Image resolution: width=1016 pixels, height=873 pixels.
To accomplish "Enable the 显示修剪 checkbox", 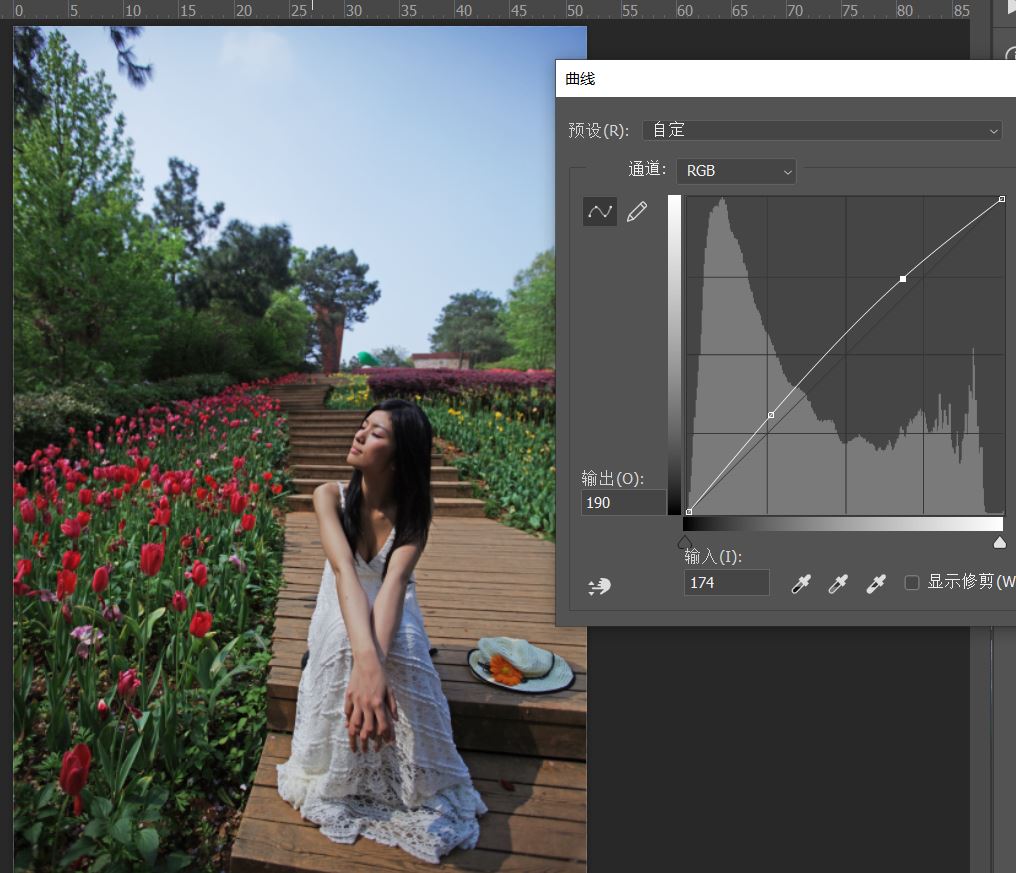I will tap(912, 582).
